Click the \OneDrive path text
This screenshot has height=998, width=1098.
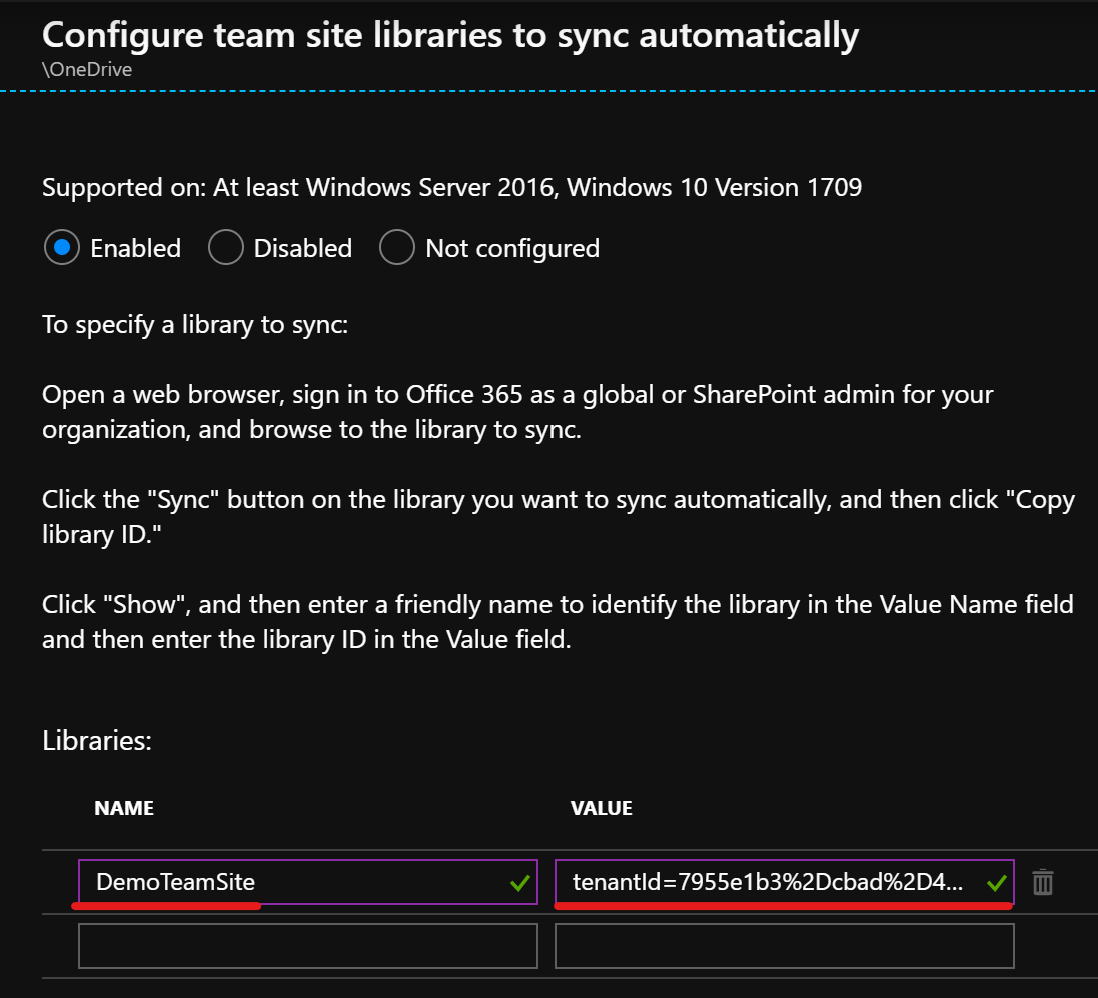87,69
